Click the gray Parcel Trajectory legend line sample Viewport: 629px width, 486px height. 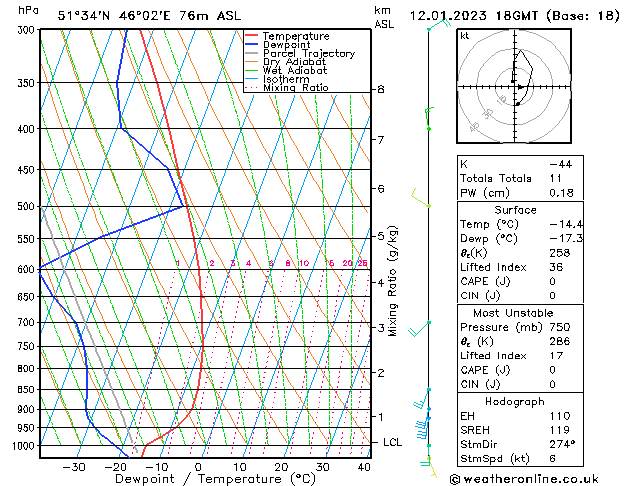pyautogui.click(x=252, y=53)
